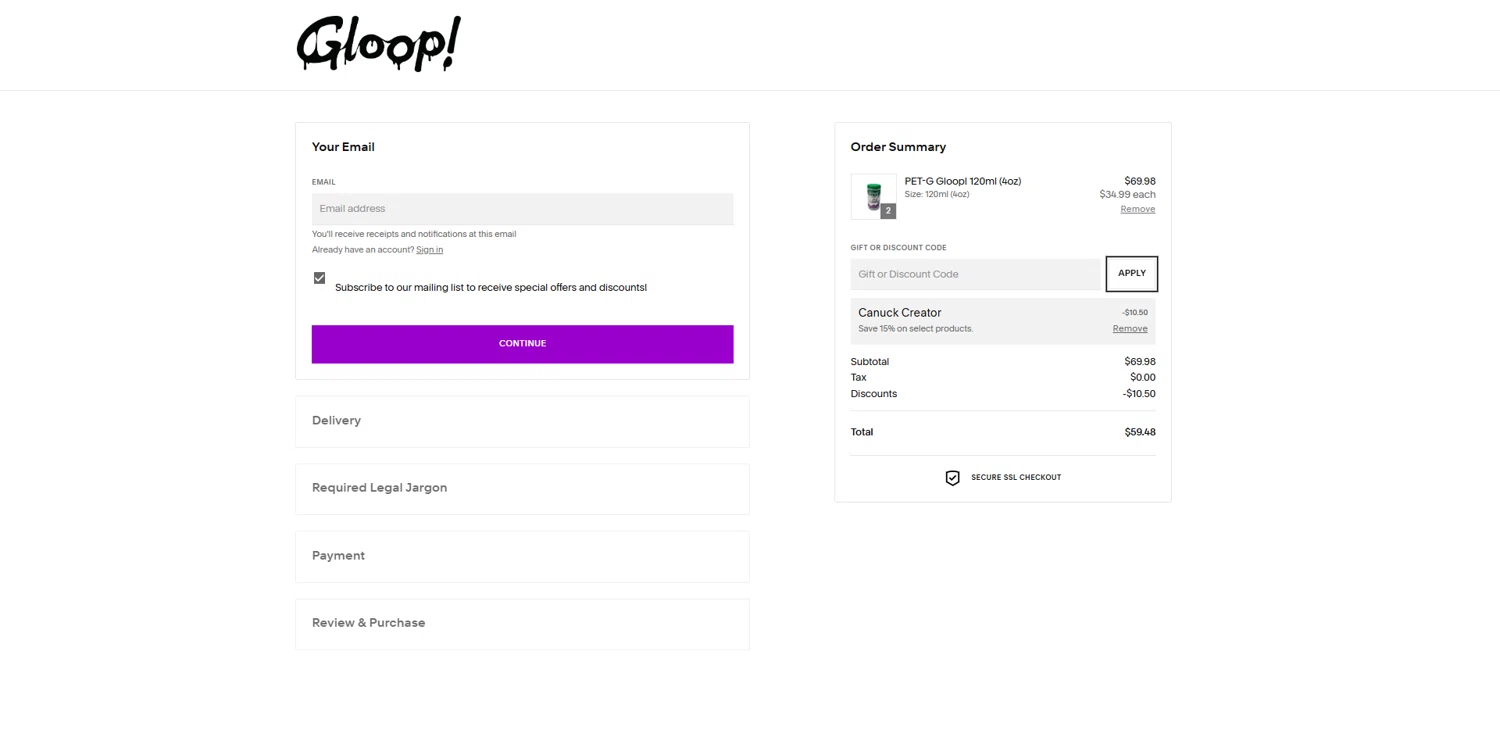Screen dimensions: 1500x745
Task: Click the quantity badge on product image
Action: click(888, 211)
